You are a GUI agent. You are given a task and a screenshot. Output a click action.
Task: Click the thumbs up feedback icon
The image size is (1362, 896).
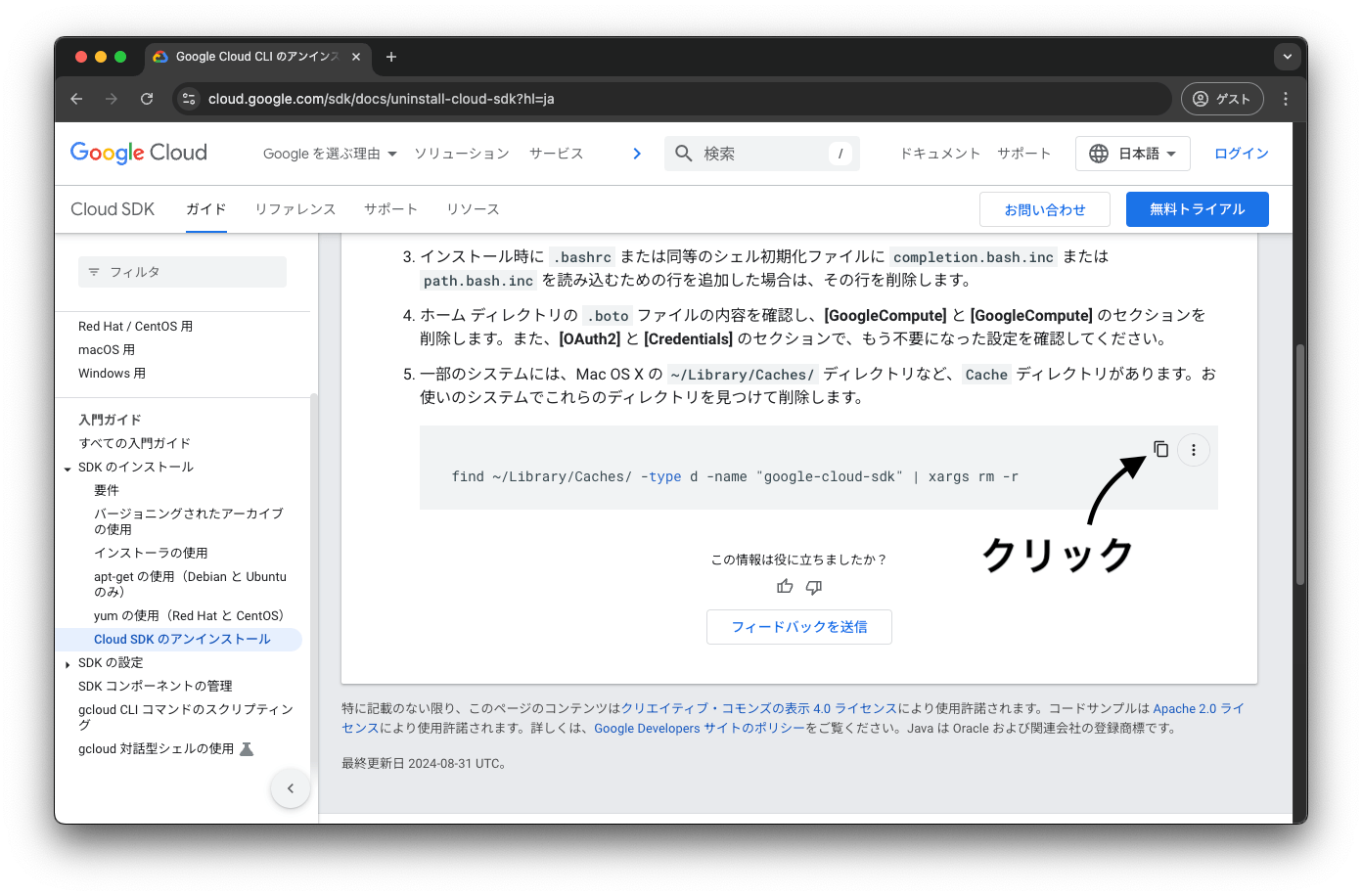(x=785, y=587)
